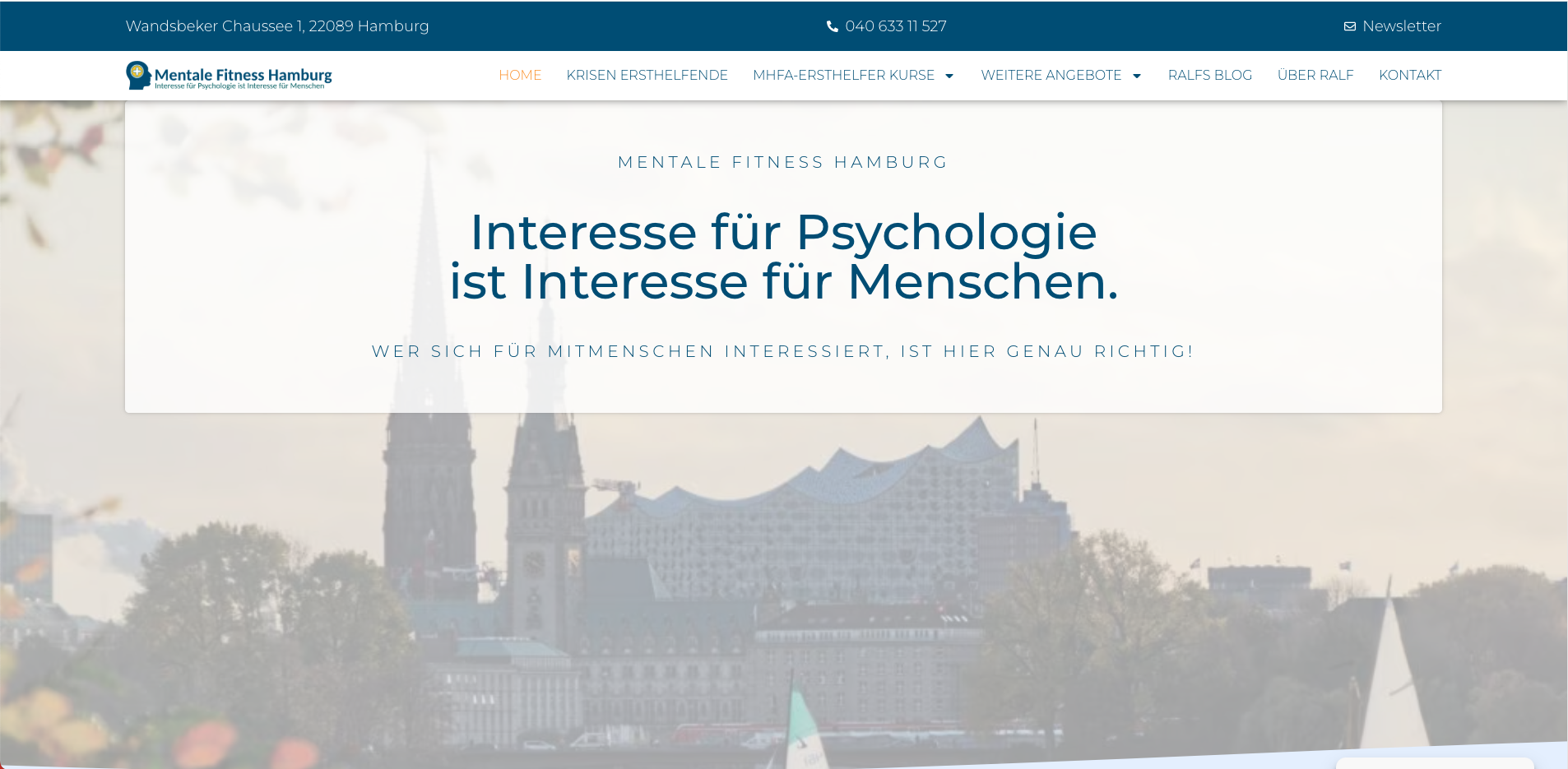Click the Mentale Fitness Hamburg logo
This screenshot has height=769, width=1568.
point(228,75)
